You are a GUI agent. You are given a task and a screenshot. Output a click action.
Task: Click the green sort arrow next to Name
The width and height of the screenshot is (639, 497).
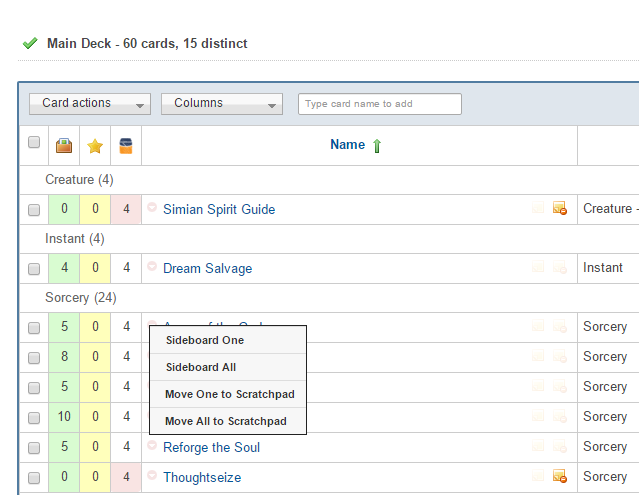pyautogui.click(x=377, y=146)
